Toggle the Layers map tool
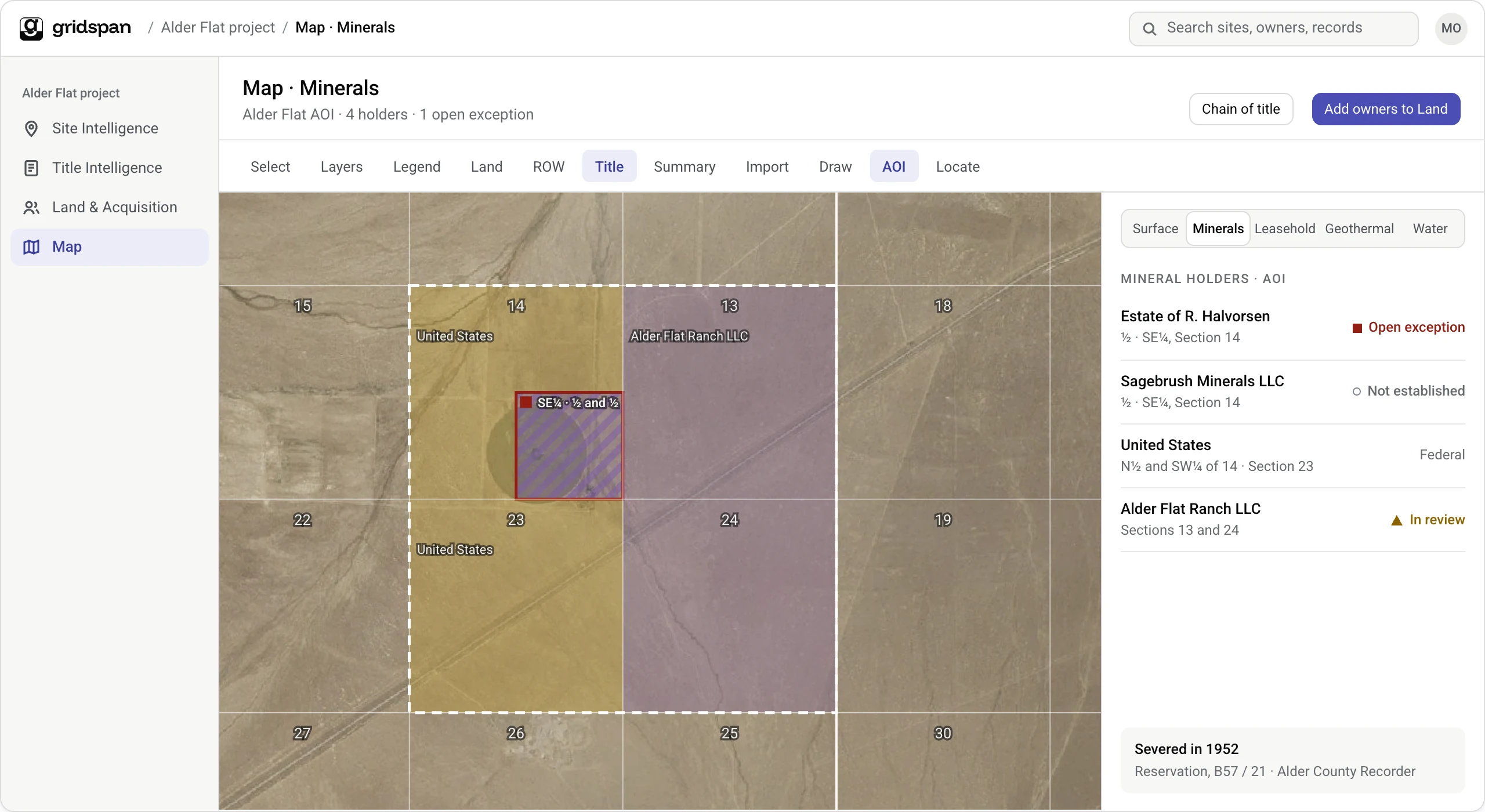The width and height of the screenshot is (1485, 812). (342, 166)
